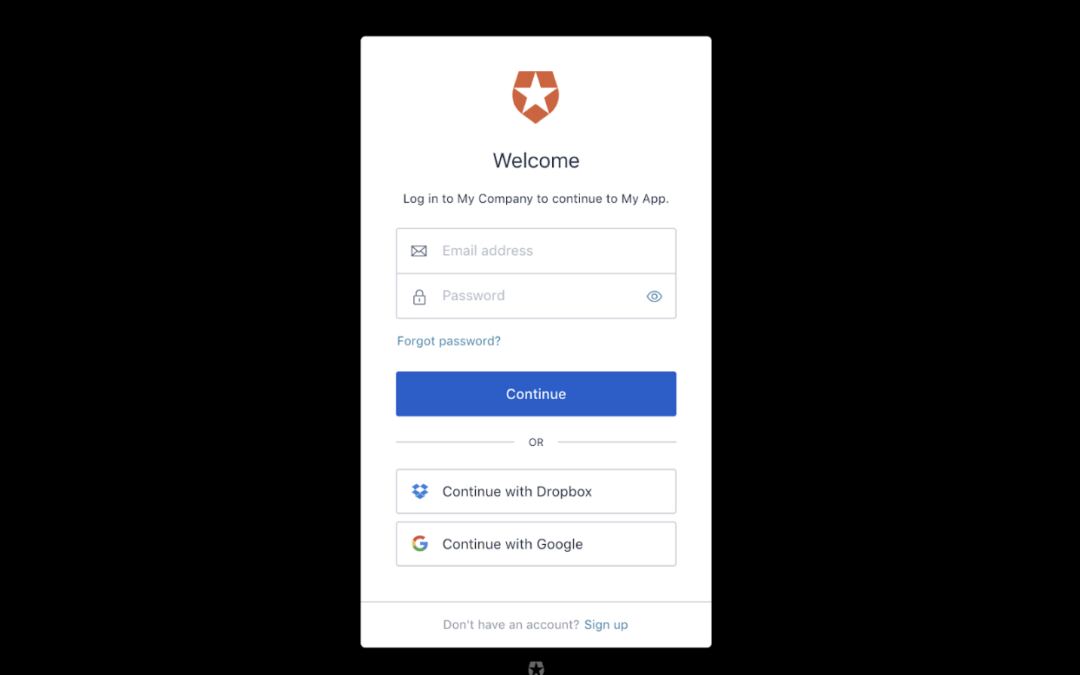Image resolution: width=1080 pixels, height=675 pixels.
Task: Click the Google G logo icon
Action: [x=419, y=543]
